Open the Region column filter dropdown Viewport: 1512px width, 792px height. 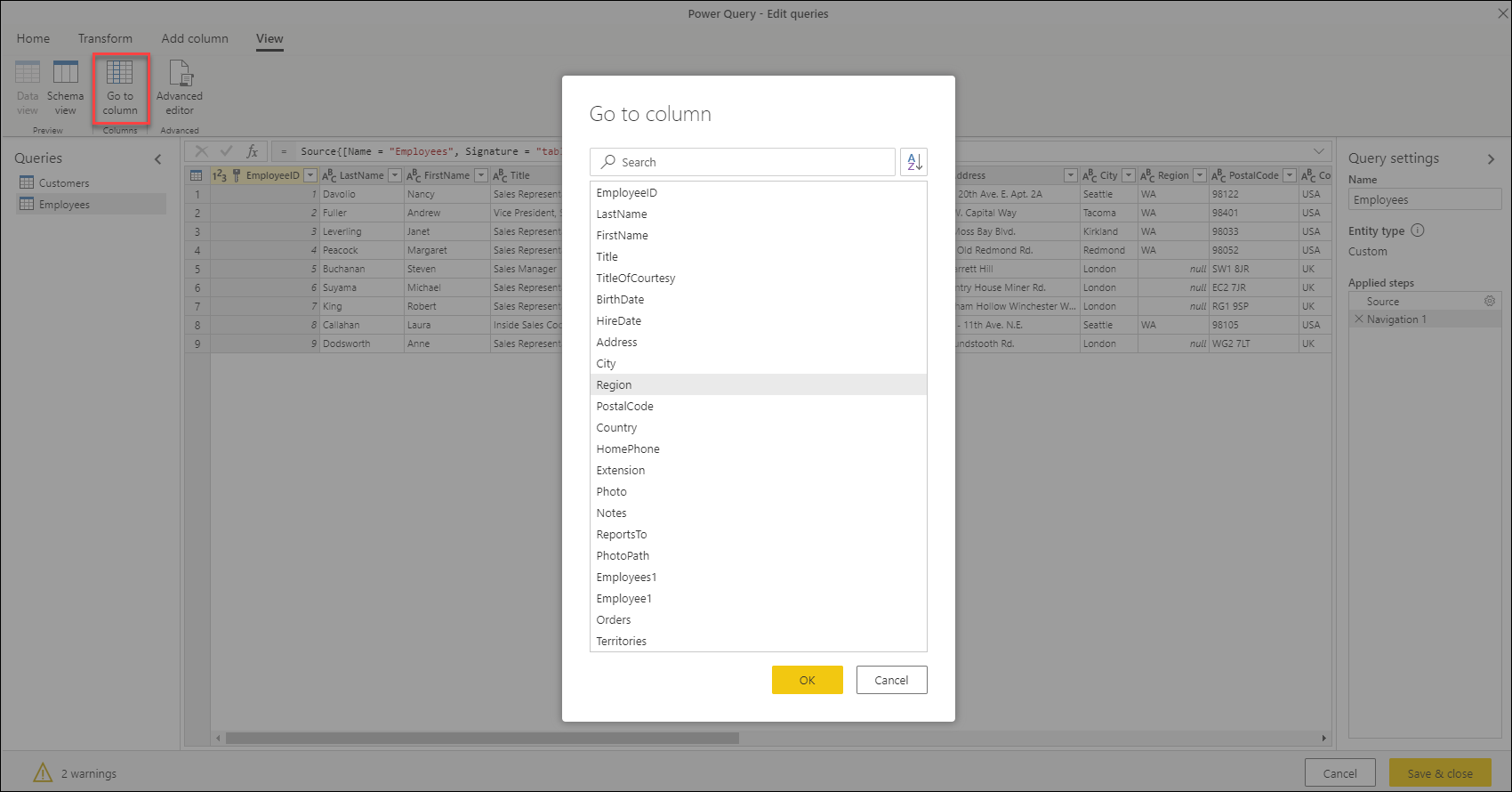[1200, 175]
